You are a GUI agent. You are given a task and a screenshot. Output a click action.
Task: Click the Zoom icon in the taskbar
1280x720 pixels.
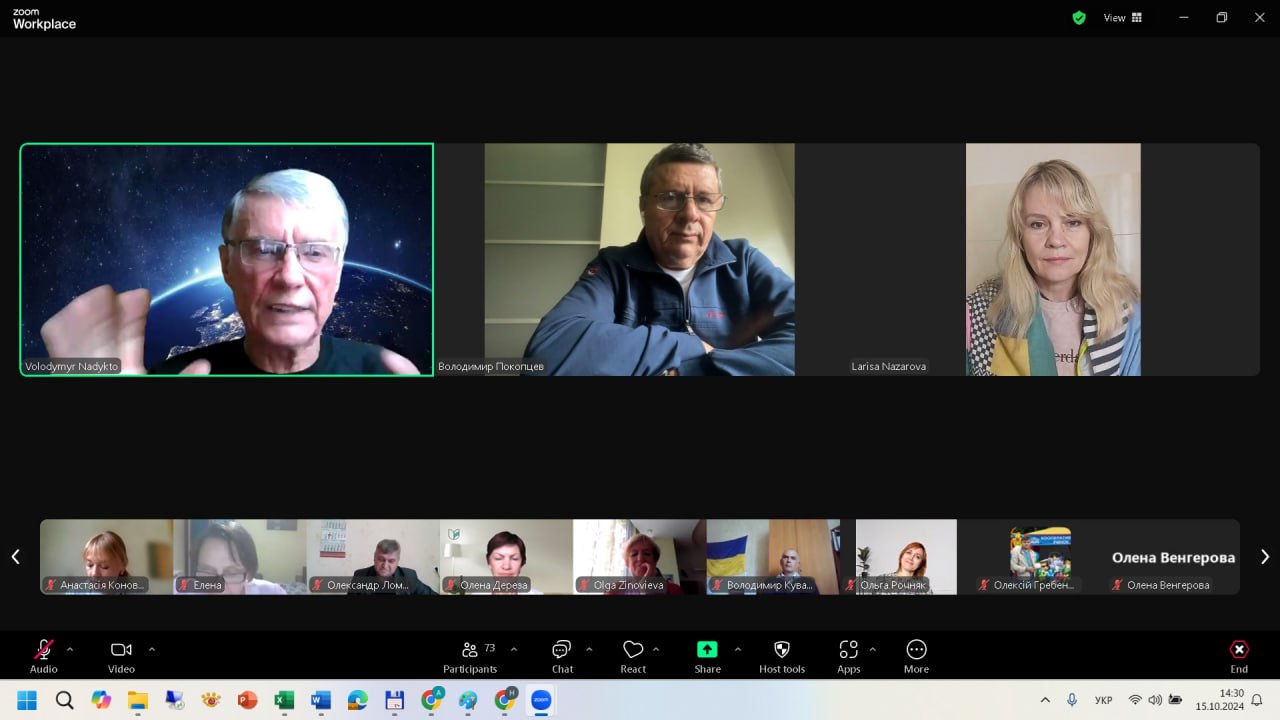(x=541, y=700)
